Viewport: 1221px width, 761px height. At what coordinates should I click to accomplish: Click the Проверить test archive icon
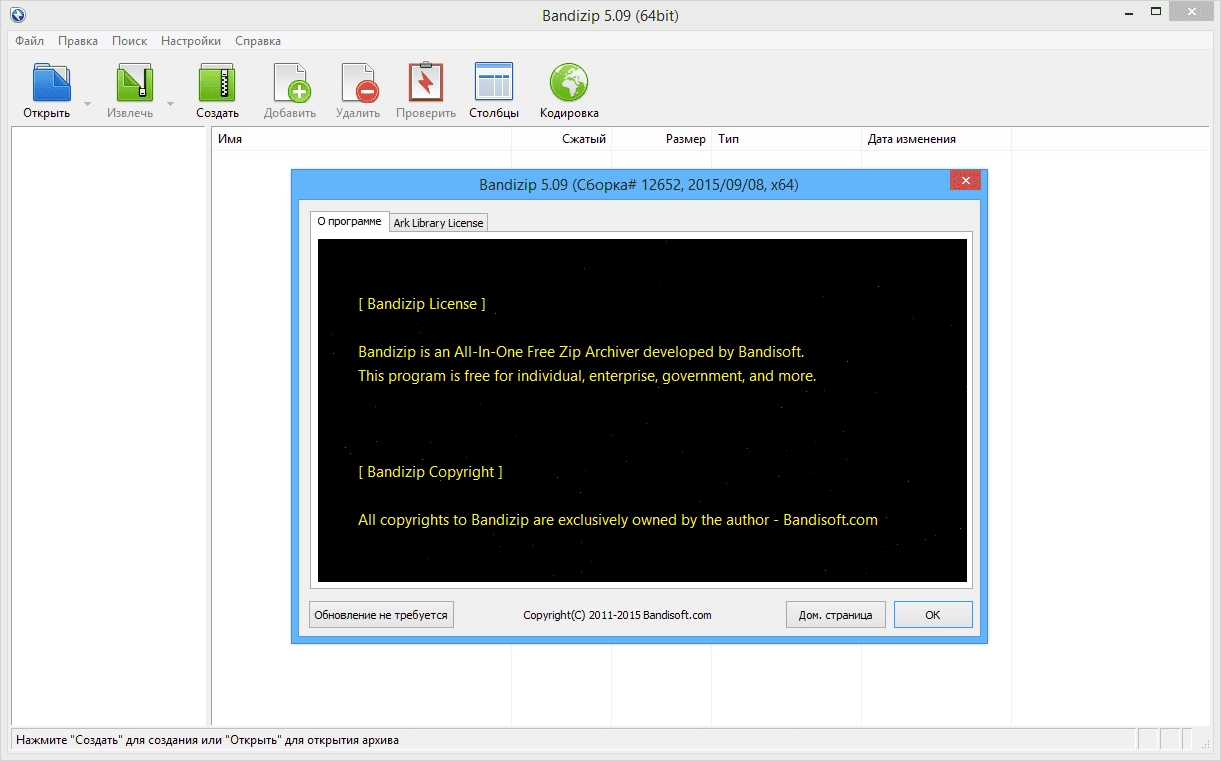(426, 83)
